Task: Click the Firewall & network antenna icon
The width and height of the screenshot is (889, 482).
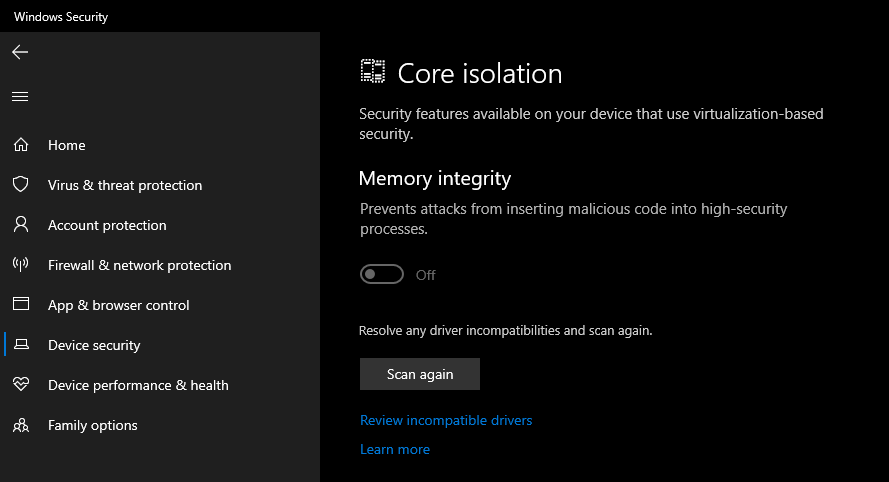Action: 20,265
